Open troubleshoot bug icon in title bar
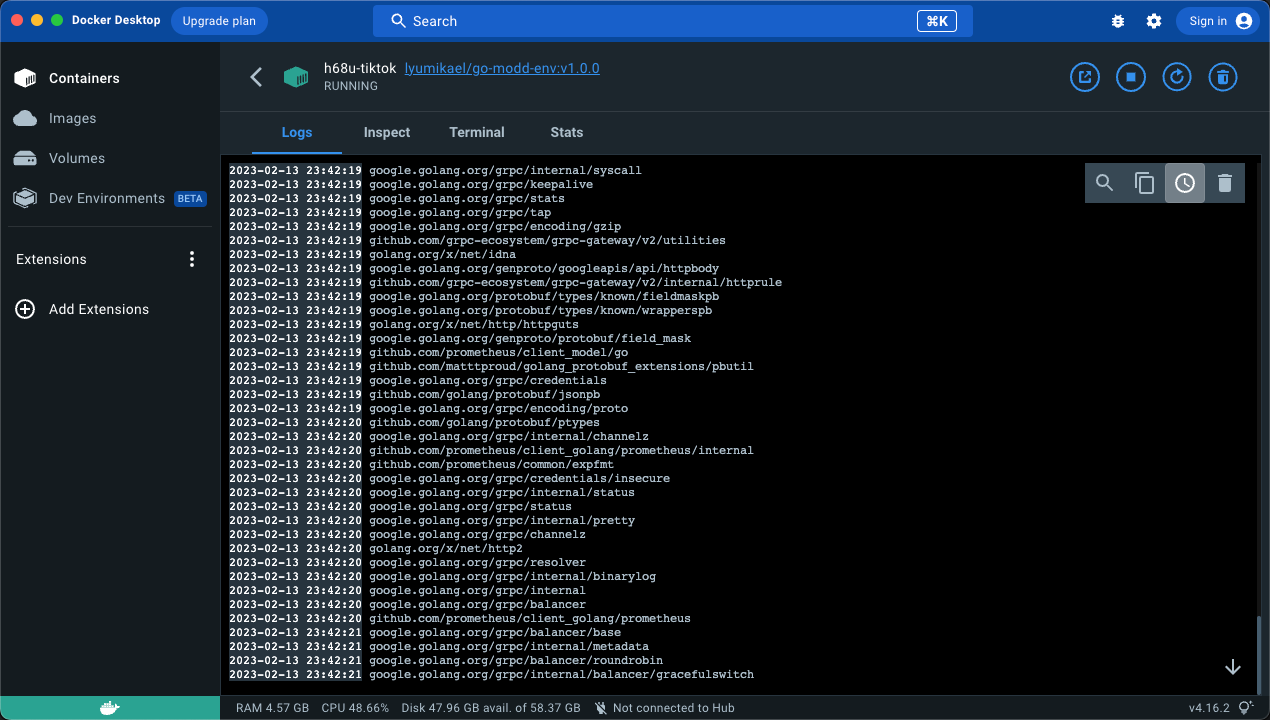1270x720 pixels. [1118, 21]
